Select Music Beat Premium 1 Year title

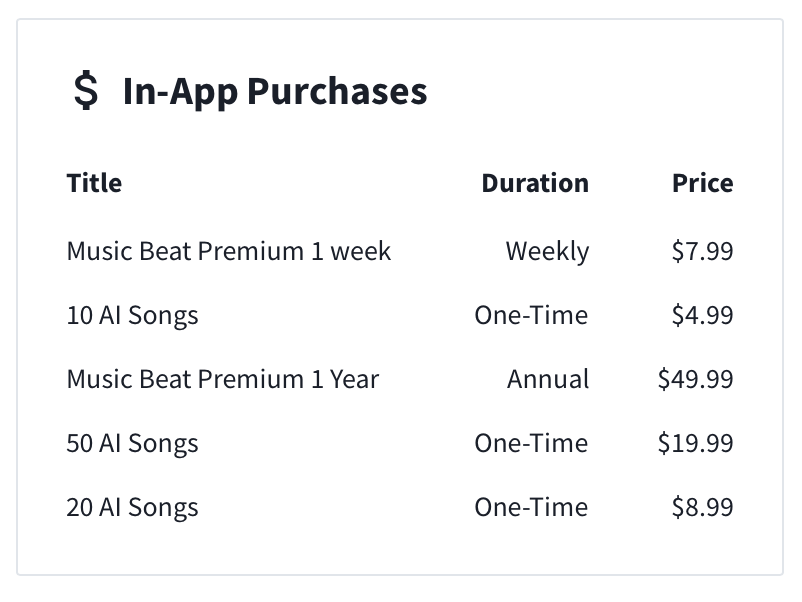coord(223,380)
